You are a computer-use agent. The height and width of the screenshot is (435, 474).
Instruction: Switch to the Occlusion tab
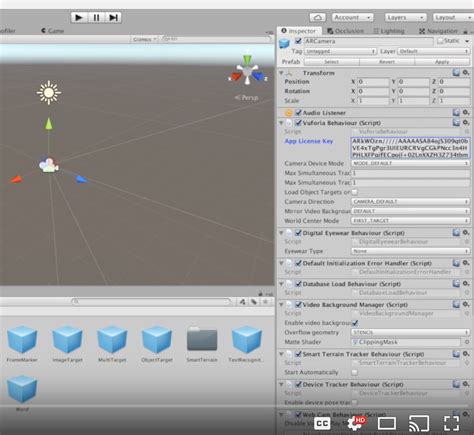(346, 31)
